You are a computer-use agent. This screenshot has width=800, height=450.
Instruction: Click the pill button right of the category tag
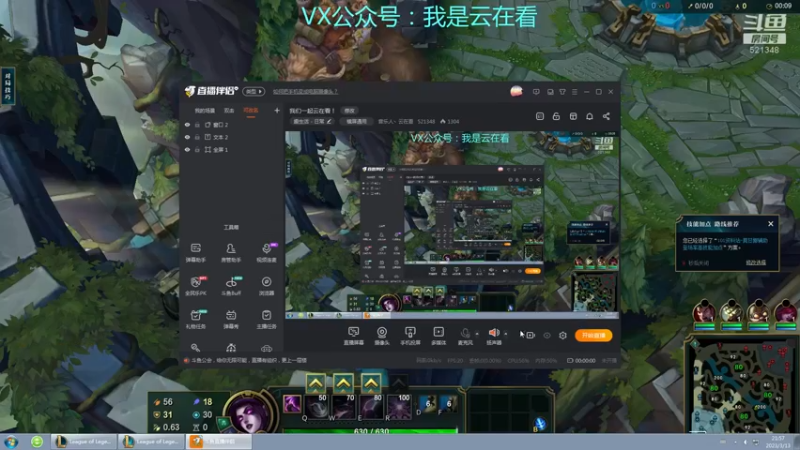[356, 121]
